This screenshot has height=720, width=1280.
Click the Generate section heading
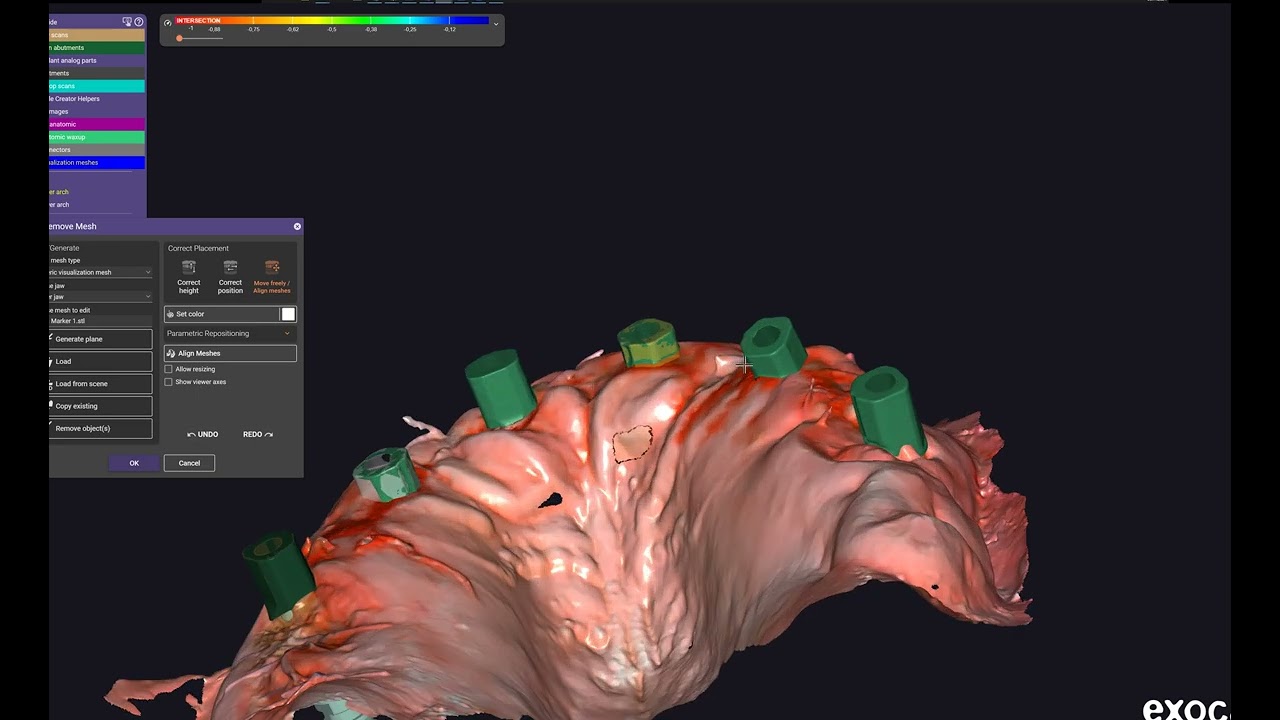pos(64,248)
